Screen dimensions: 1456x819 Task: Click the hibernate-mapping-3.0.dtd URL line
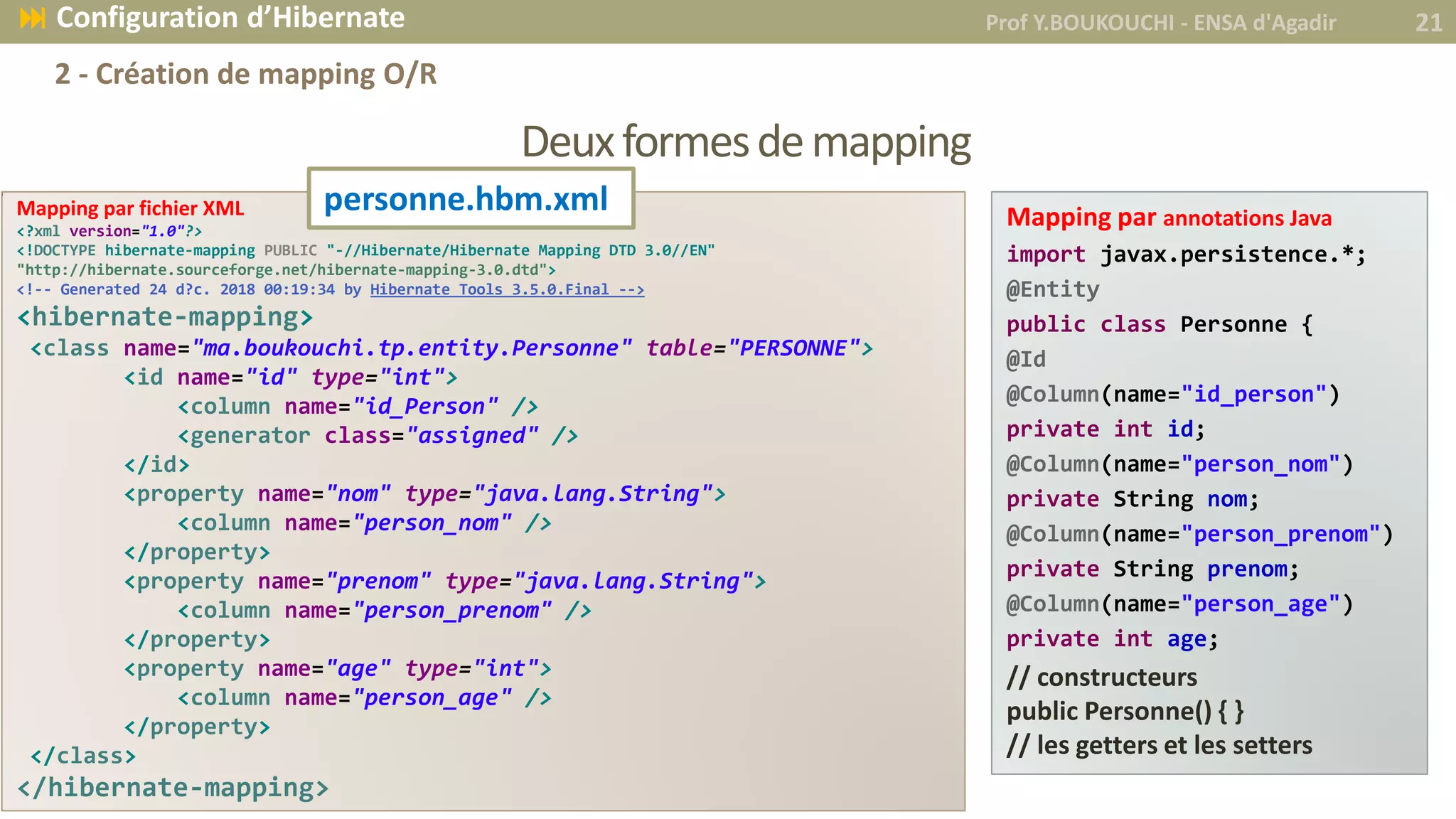pyautogui.click(x=286, y=270)
